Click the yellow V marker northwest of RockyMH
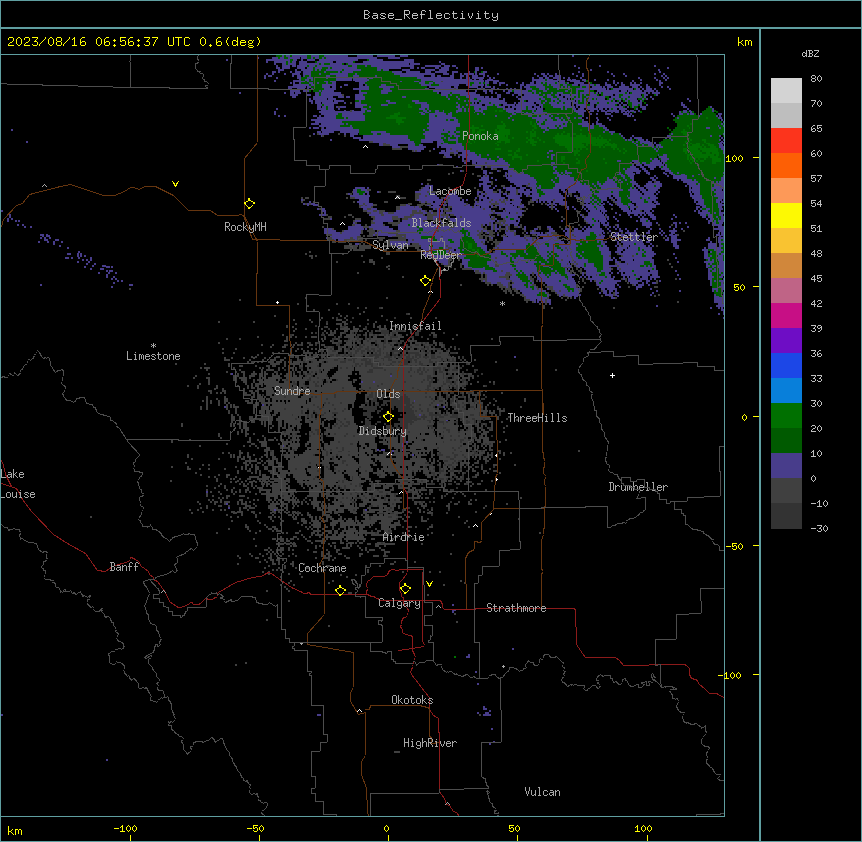 tap(175, 184)
